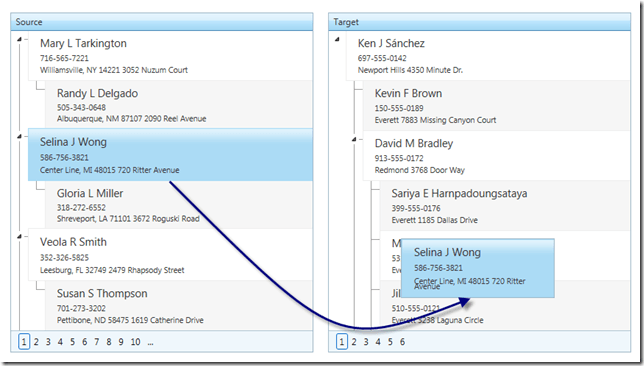Click the Source panel header
The width and height of the screenshot is (644, 366).
point(162,22)
